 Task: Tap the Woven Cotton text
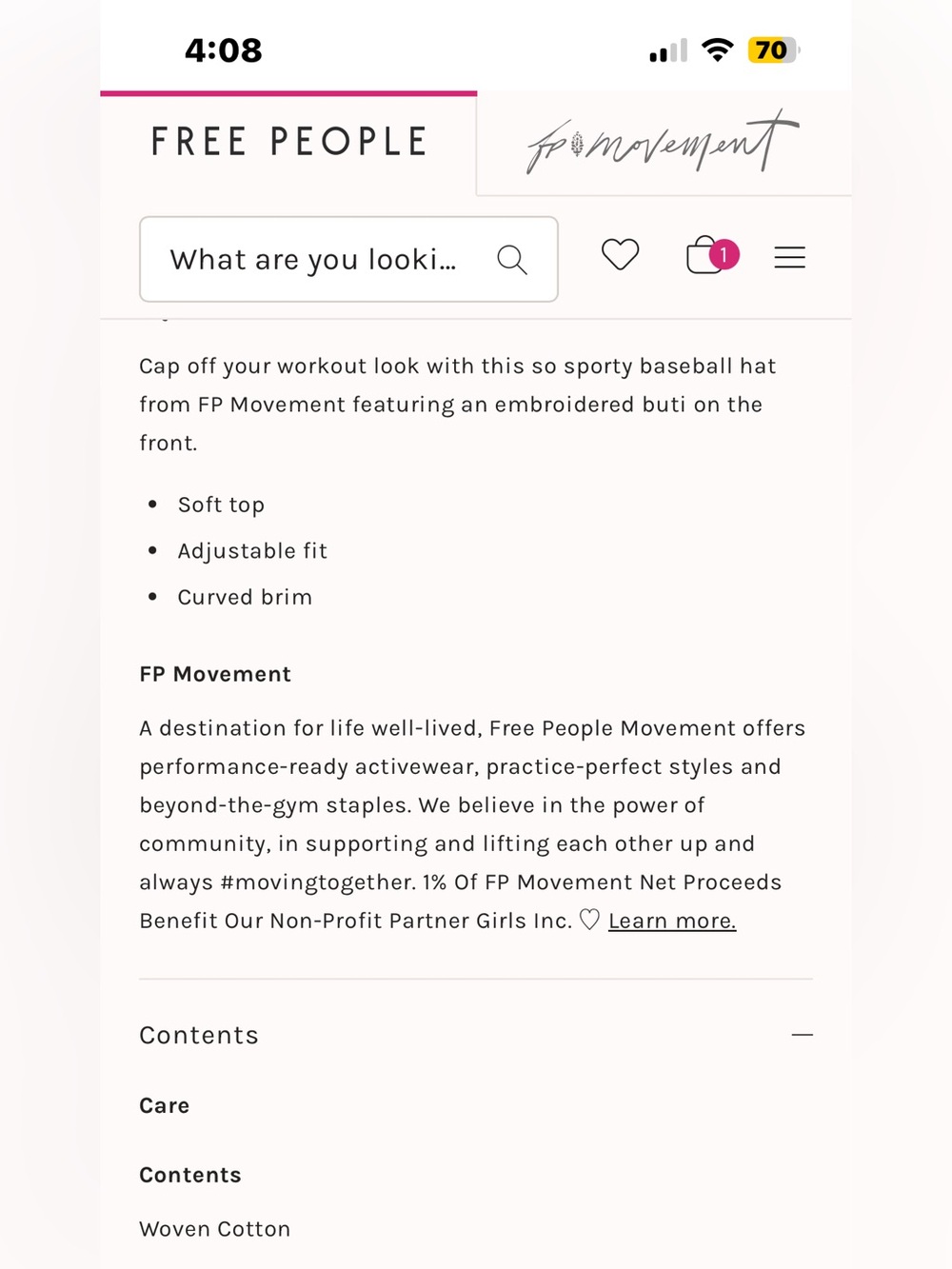click(x=215, y=1229)
